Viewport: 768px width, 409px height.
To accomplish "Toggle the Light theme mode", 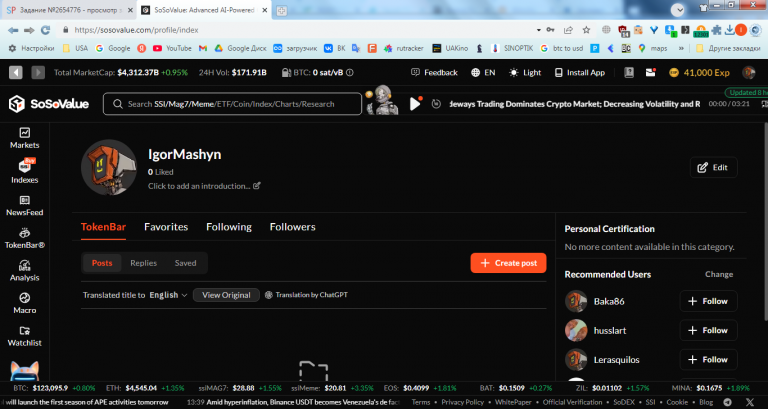I will pyautogui.click(x=525, y=72).
